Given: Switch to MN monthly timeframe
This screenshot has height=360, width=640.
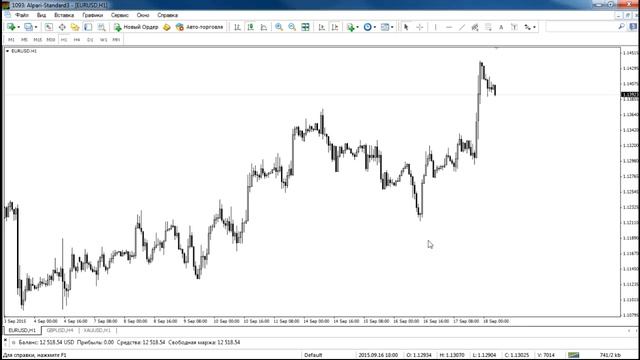Looking at the screenshot, I should (116, 40).
